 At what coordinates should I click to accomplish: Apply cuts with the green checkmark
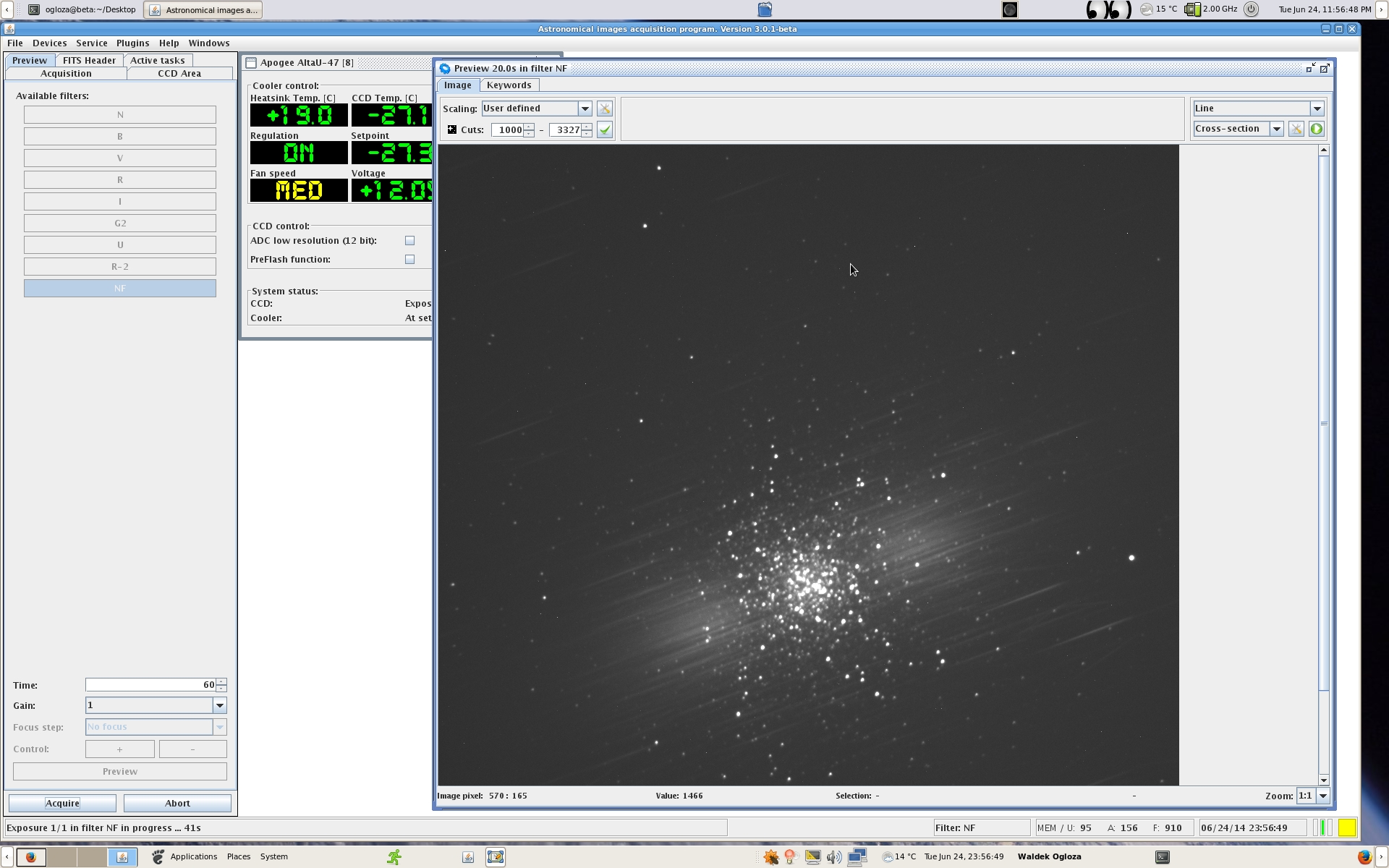tap(605, 130)
